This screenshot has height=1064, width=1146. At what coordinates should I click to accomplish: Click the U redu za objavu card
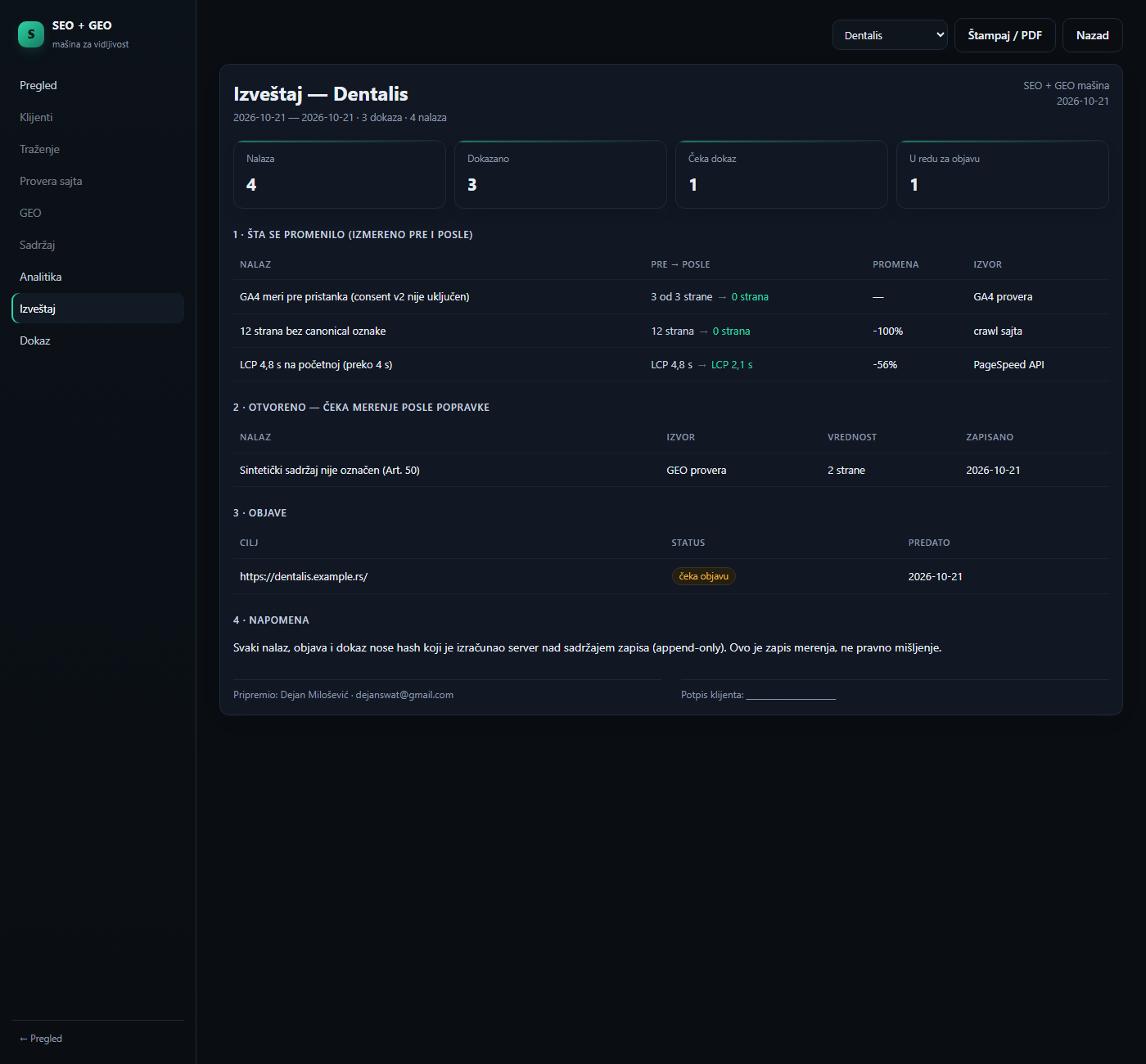1003,174
